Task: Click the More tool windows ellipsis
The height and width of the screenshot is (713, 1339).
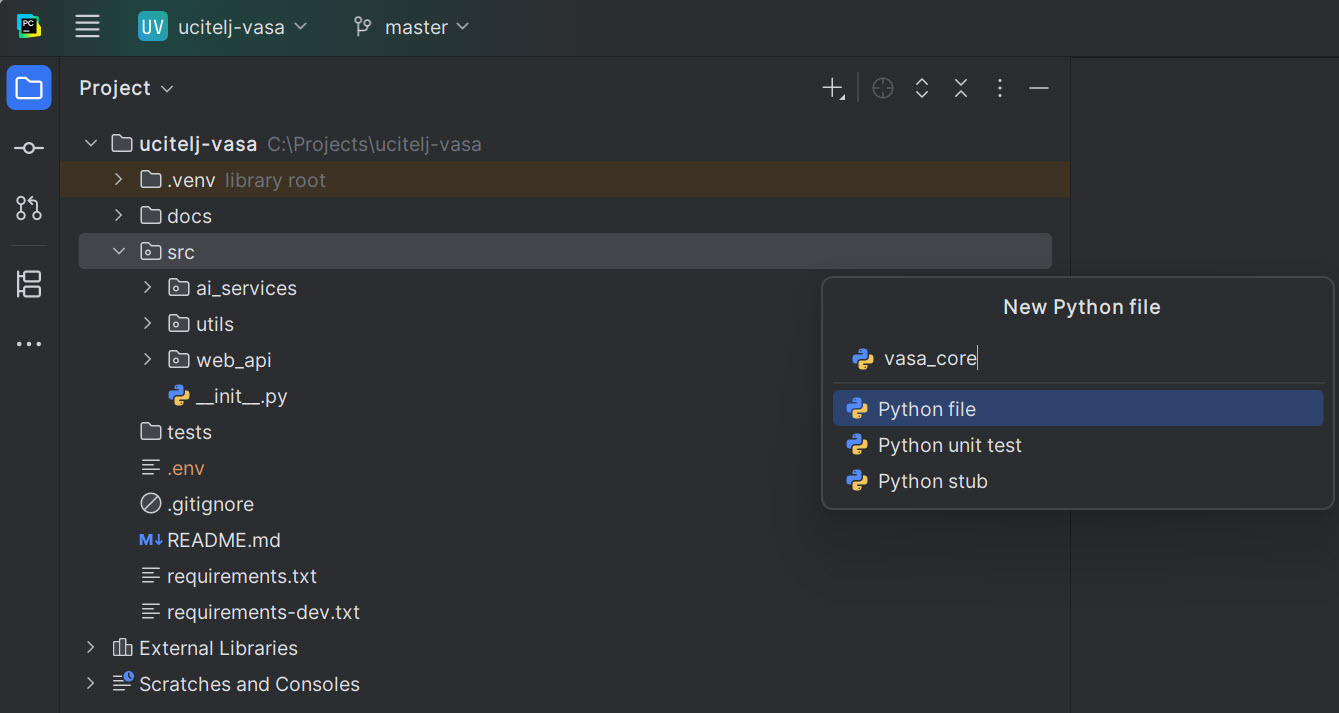Action: 29,343
